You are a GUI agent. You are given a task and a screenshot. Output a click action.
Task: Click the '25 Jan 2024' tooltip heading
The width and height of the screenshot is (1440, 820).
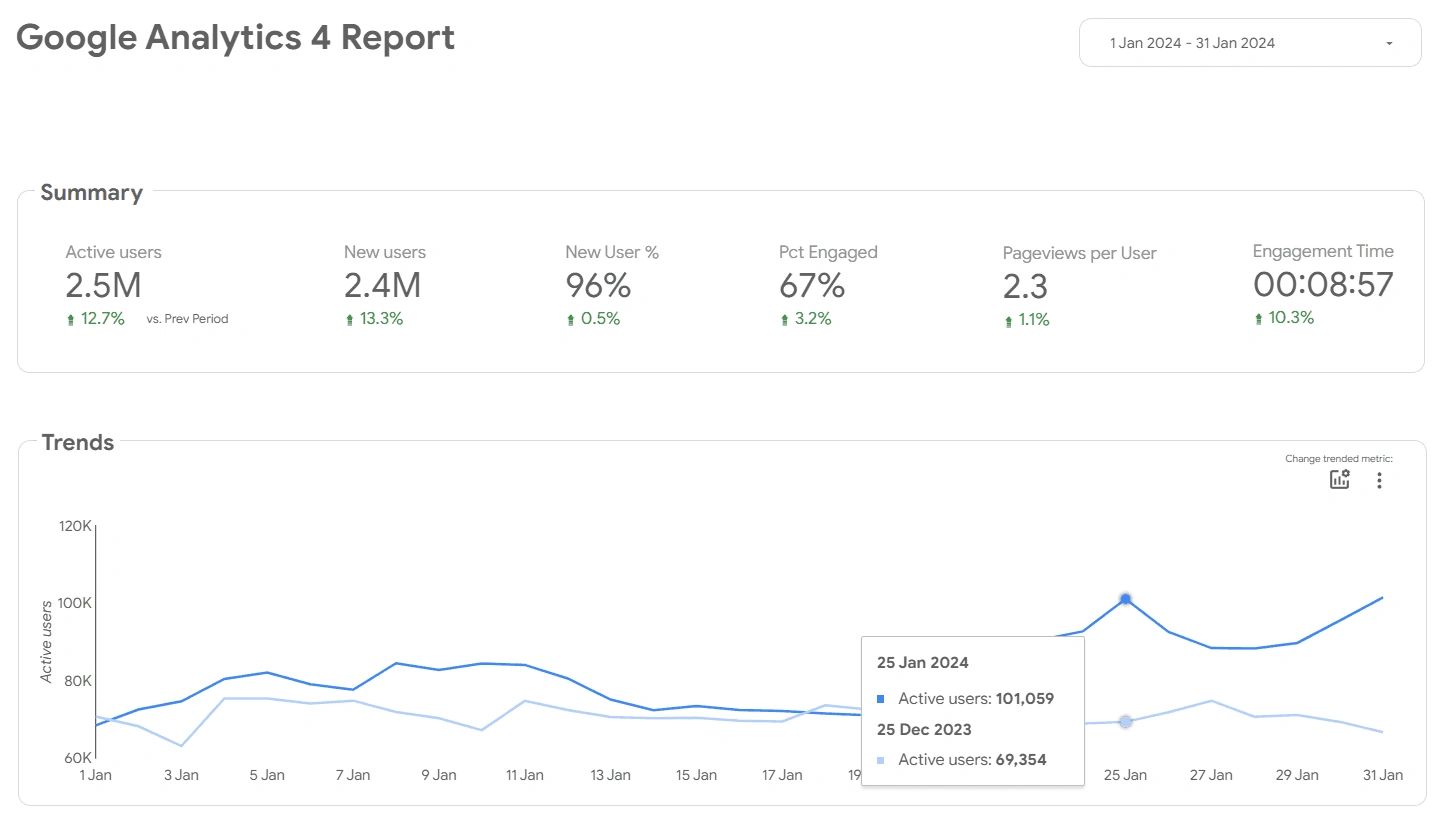[923, 662]
